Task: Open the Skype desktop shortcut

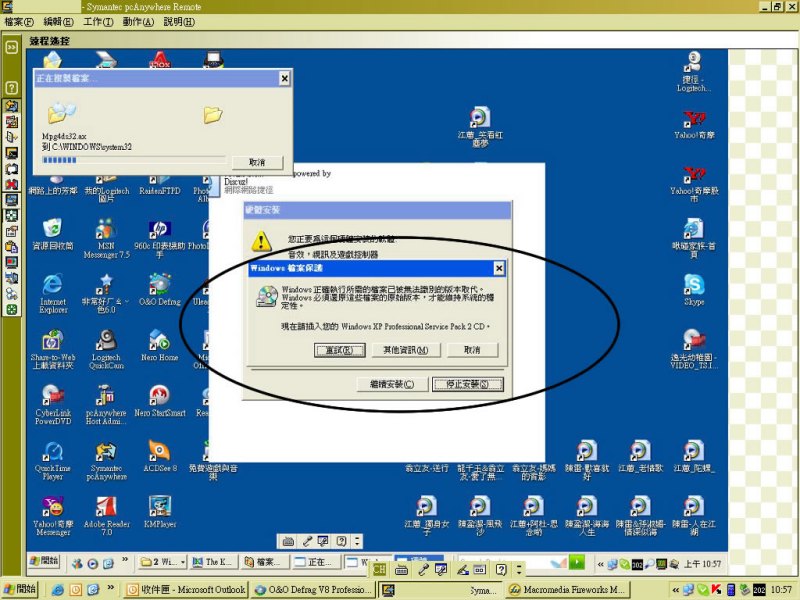Action: pyautogui.click(x=694, y=289)
